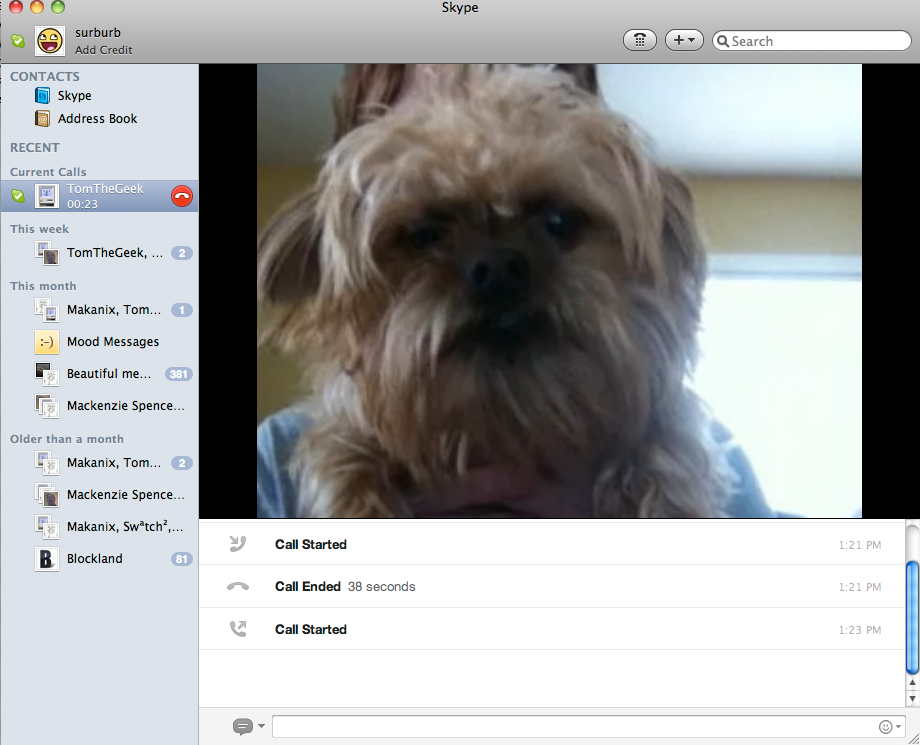Expand the add (+) dropdown menu
The width and height of the screenshot is (920, 745).
[x=685, y=40]
